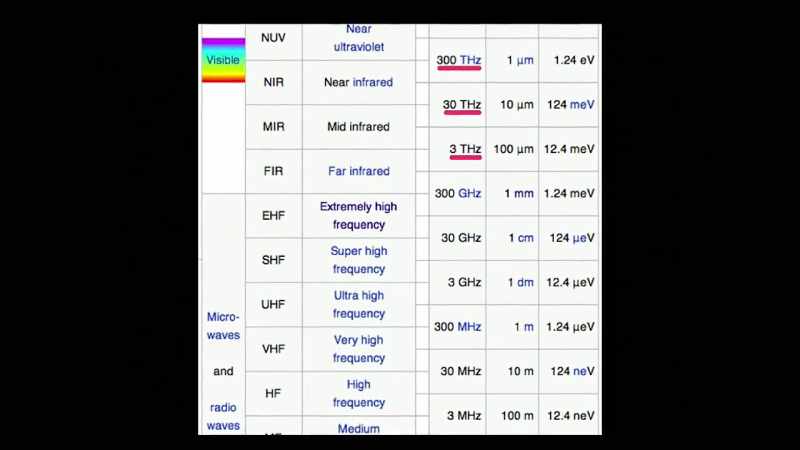Click the GHz link in 300 GHz
Viewport: 800px width, 450px height.
coord(470,193)
